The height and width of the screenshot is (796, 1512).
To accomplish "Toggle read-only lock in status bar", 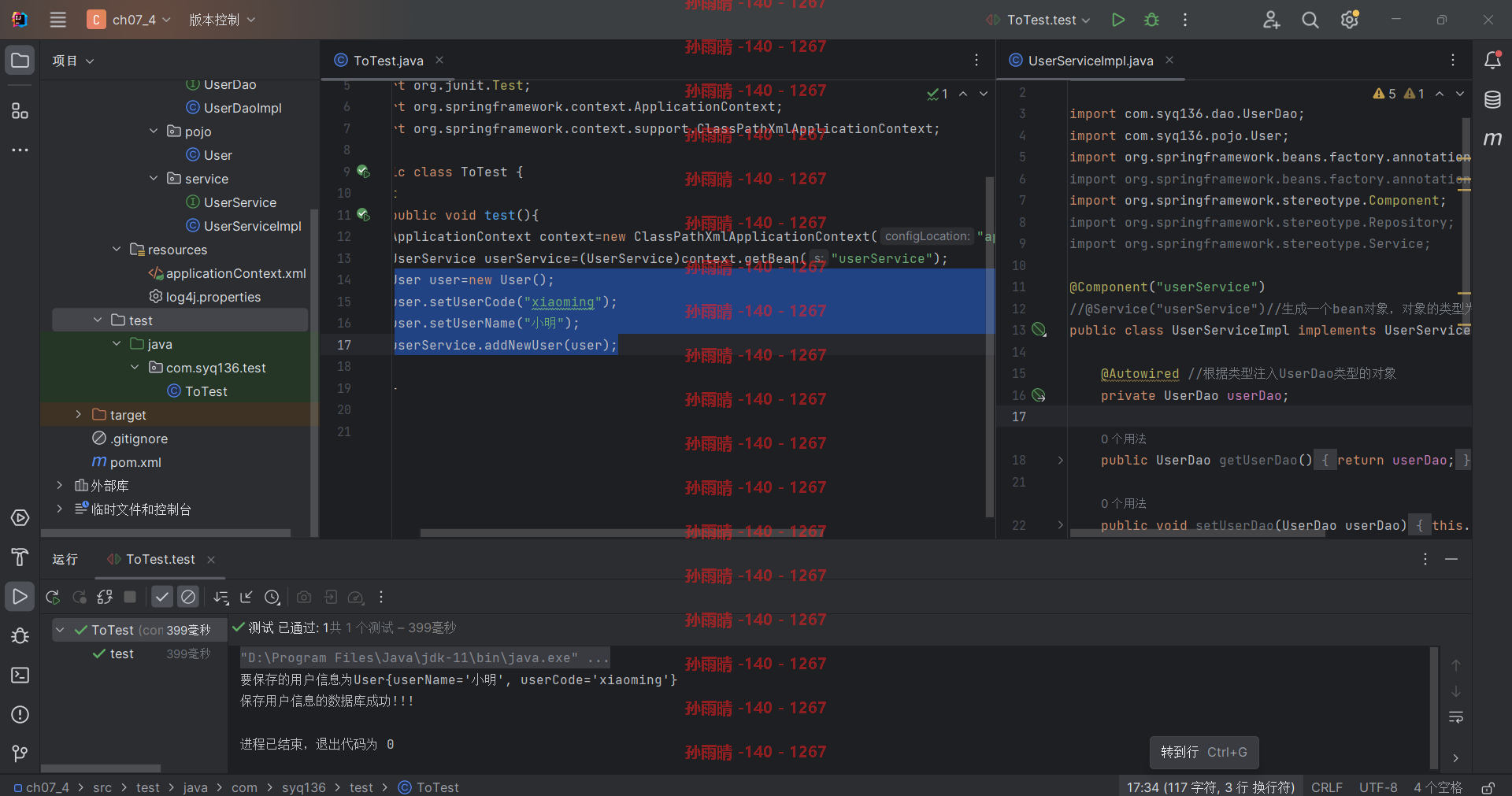I will (x=1488, y=787).
